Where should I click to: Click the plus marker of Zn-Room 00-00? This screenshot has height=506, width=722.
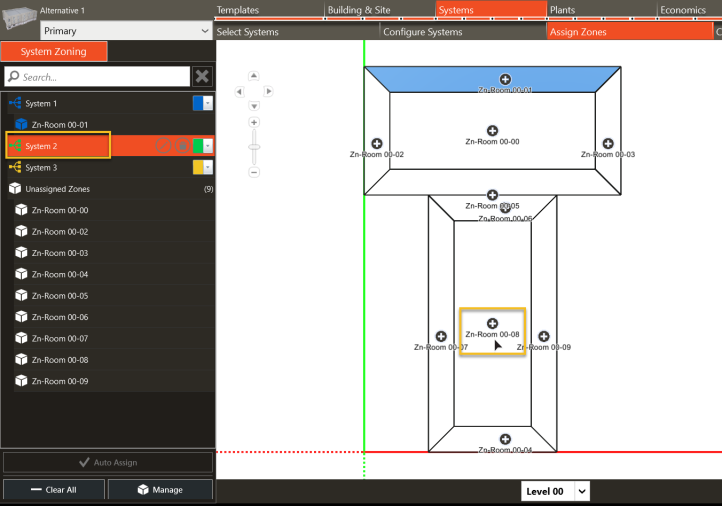(492, 131)
